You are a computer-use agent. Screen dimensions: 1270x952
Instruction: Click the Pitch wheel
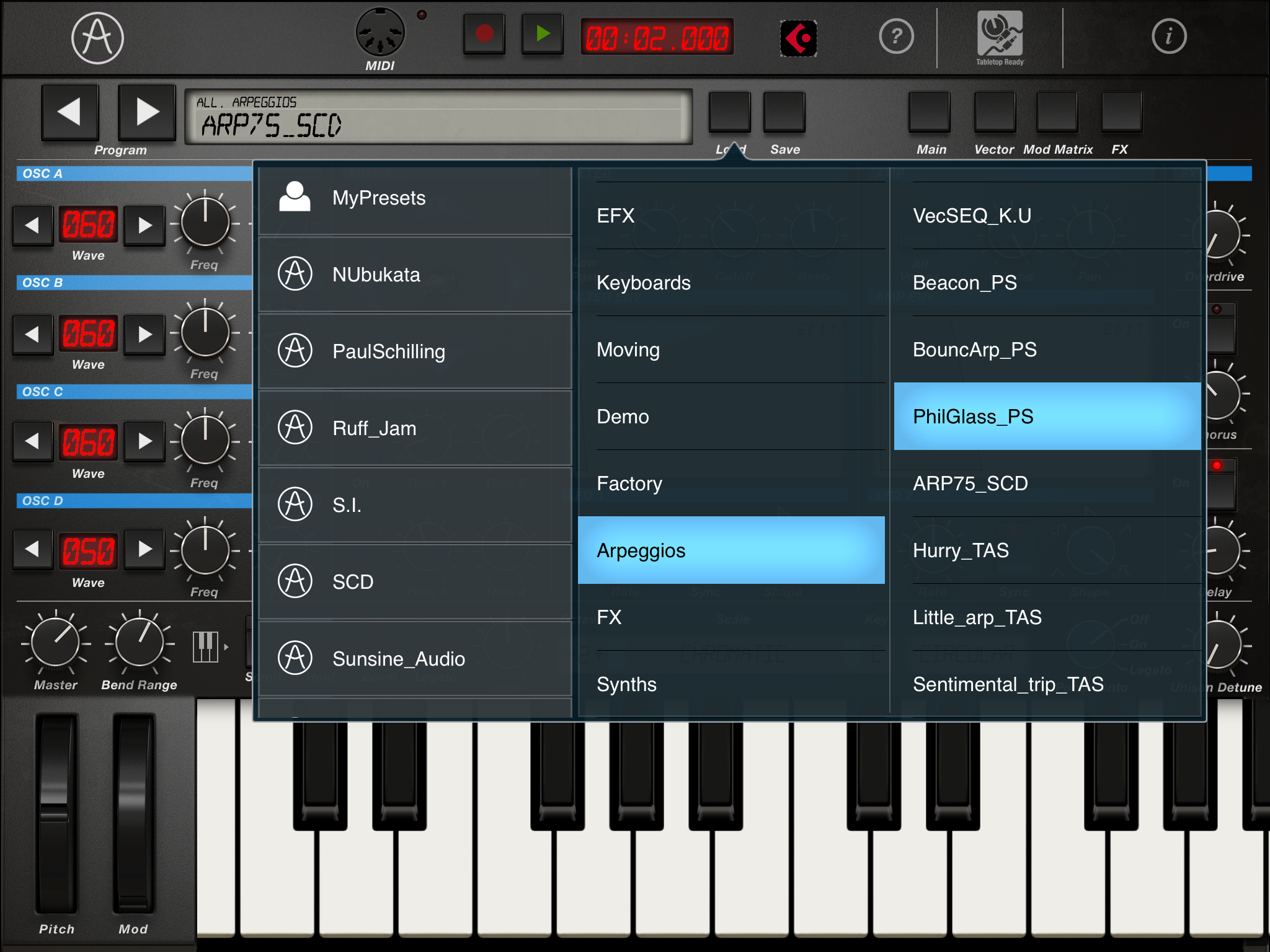coord(56,814)
